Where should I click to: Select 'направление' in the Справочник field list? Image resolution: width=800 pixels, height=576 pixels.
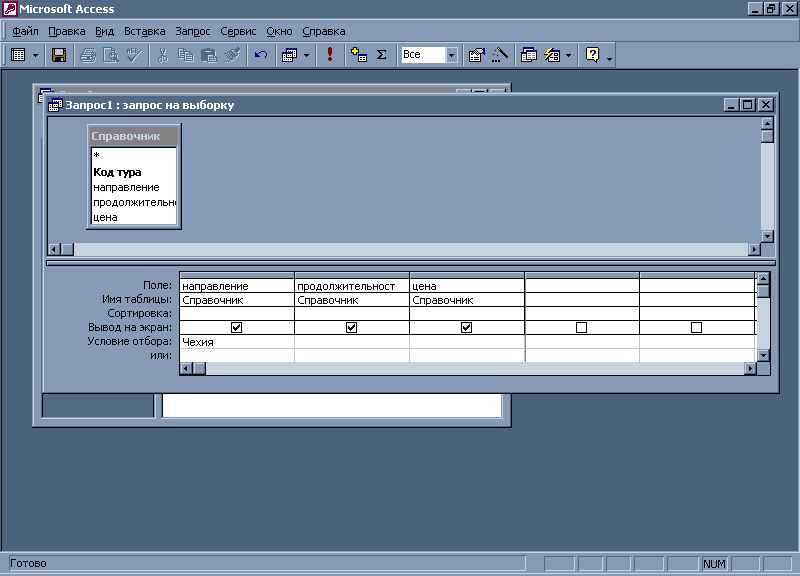134,187
